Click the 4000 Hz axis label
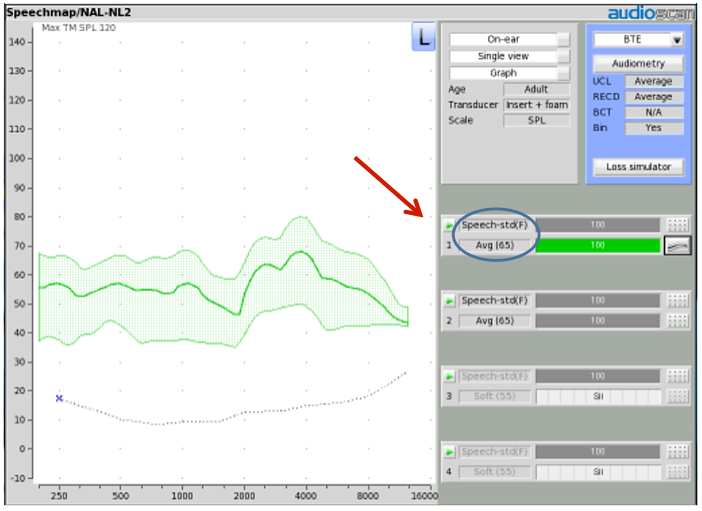Screen dimensions: 702x511 306,496
